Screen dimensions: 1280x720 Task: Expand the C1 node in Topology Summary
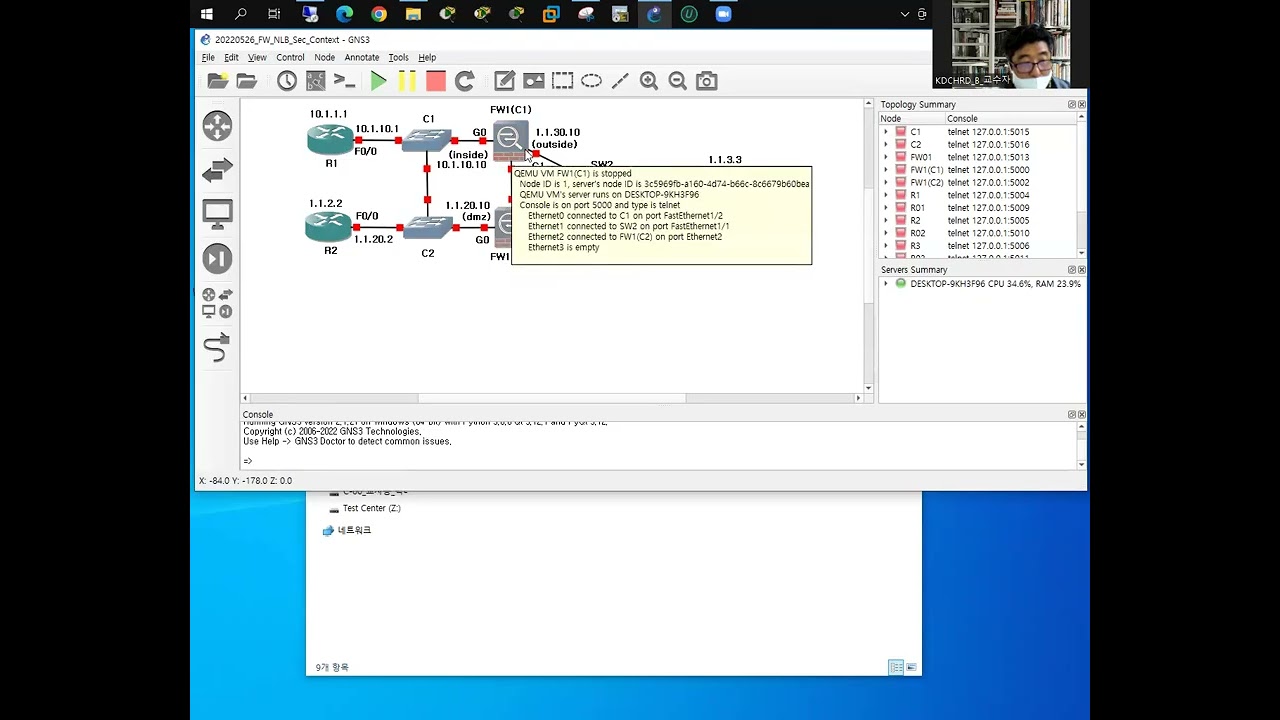pyautogui.click(x=885, y=132)
